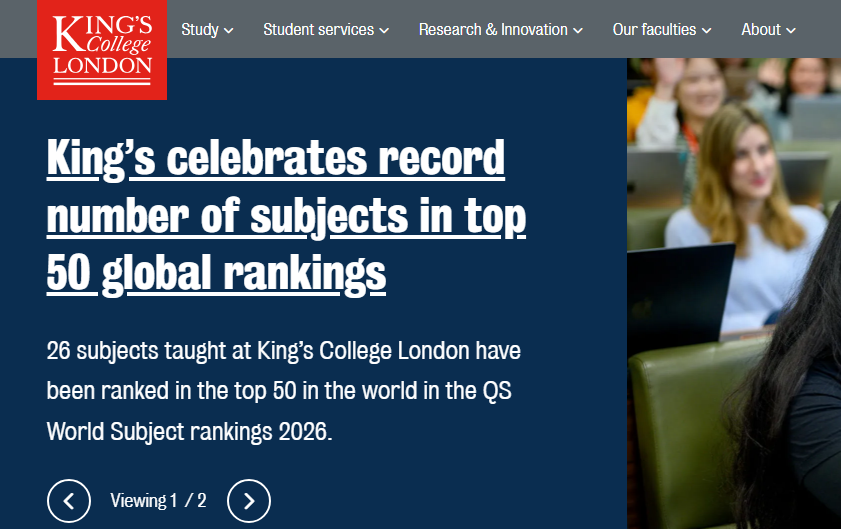Click the King's College London logo

[102, 49]
